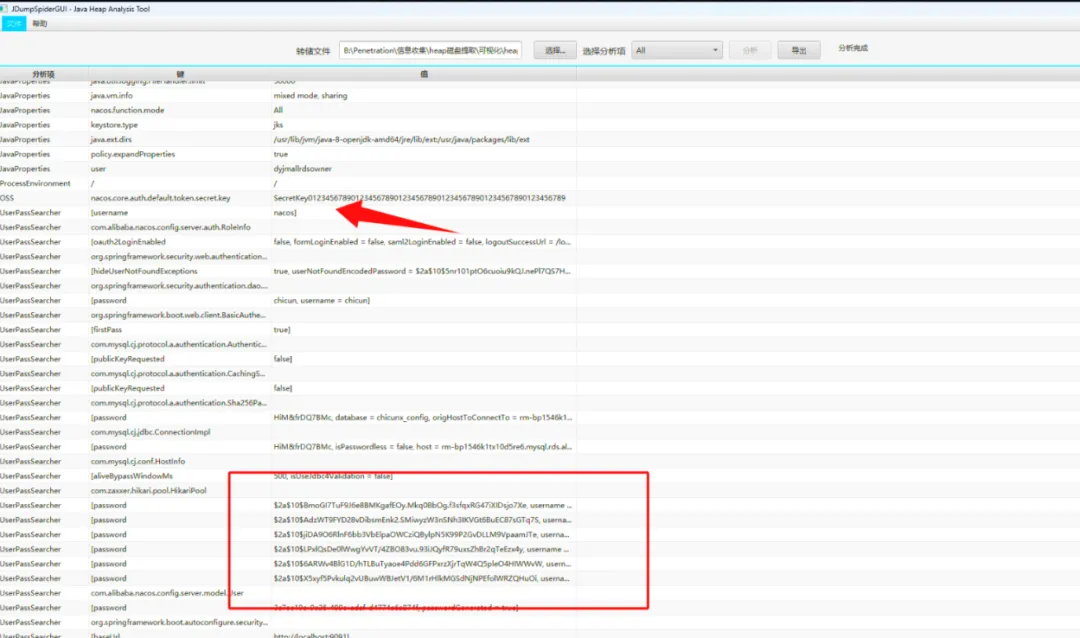Click the $2a$10$AdzWT9FYD2BvDibsmEnk2 hash value
The width and height of the screenshot is (1080, 638).
pyautogui.click(x=422, y=520)
